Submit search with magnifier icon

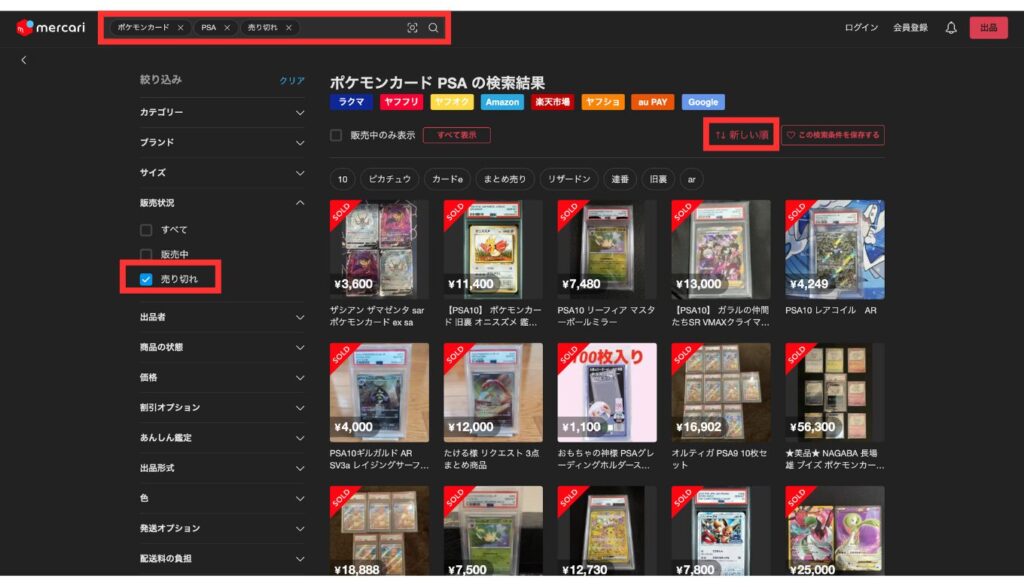[x=433, y=27]
